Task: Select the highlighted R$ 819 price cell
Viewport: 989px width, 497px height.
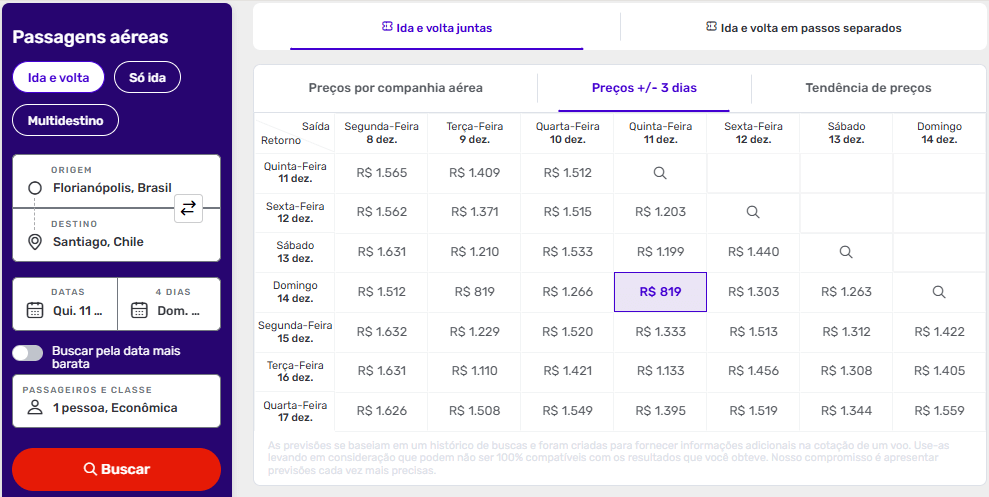Action: [x=660, y=292]
